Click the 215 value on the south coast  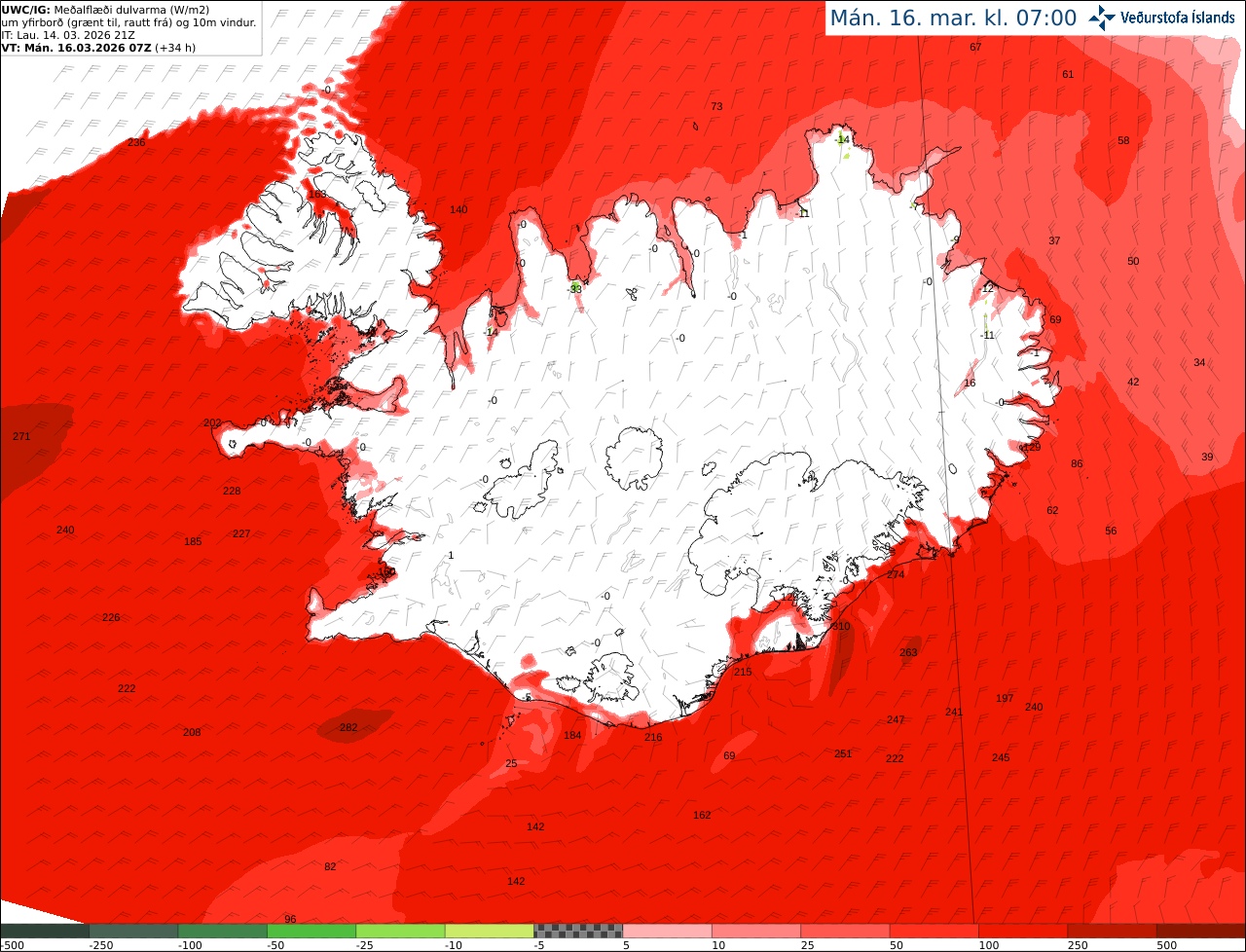pyautogui.click(x=743, y=673)
